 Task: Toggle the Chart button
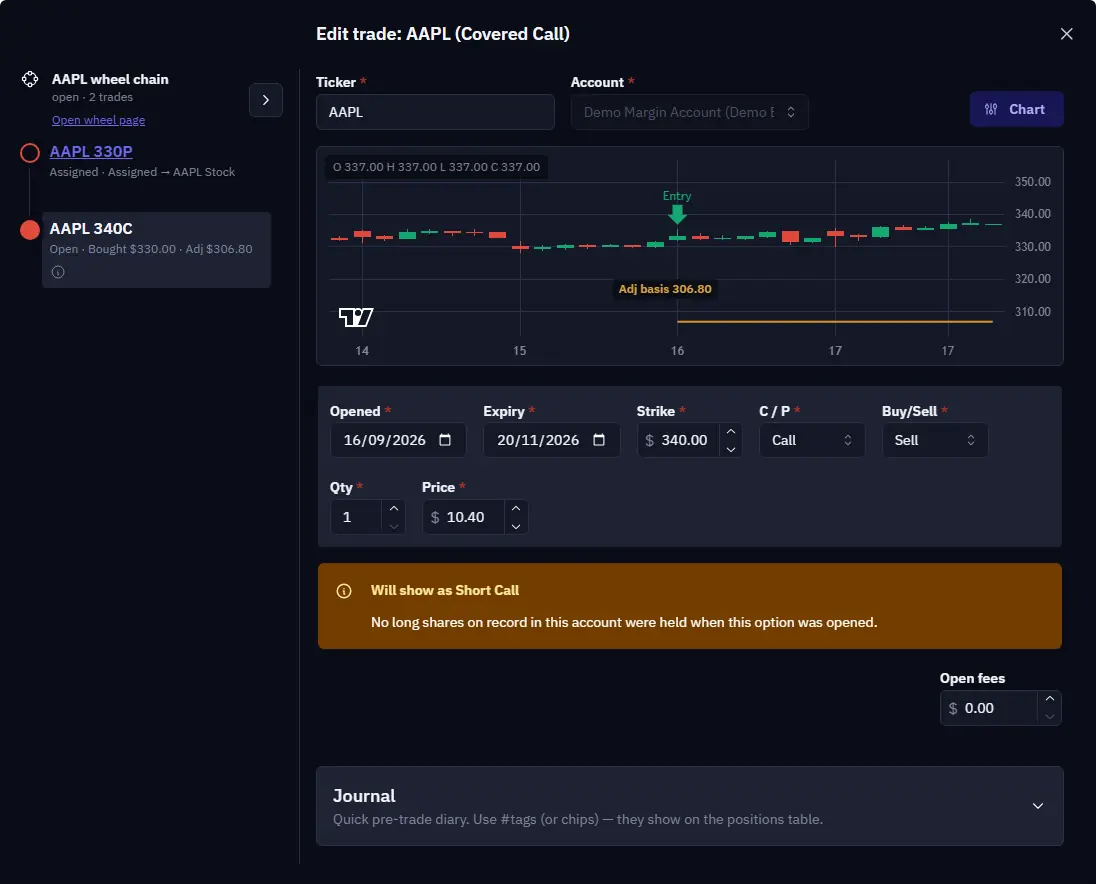1016,109
